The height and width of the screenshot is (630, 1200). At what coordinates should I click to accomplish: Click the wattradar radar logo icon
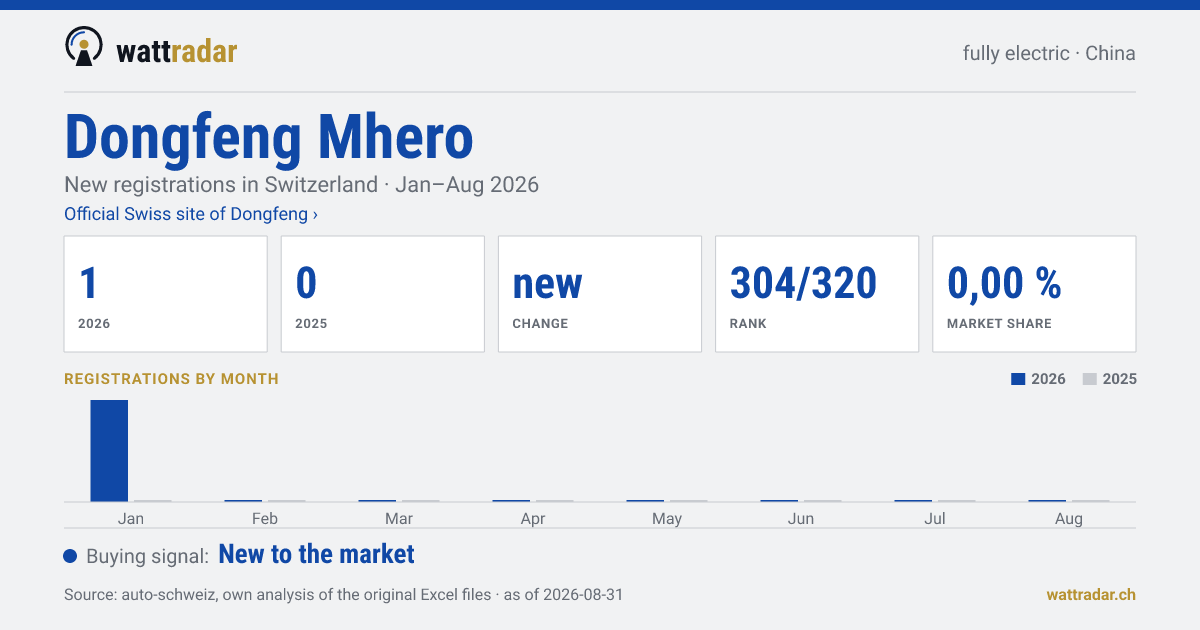(x=84, y=46)
